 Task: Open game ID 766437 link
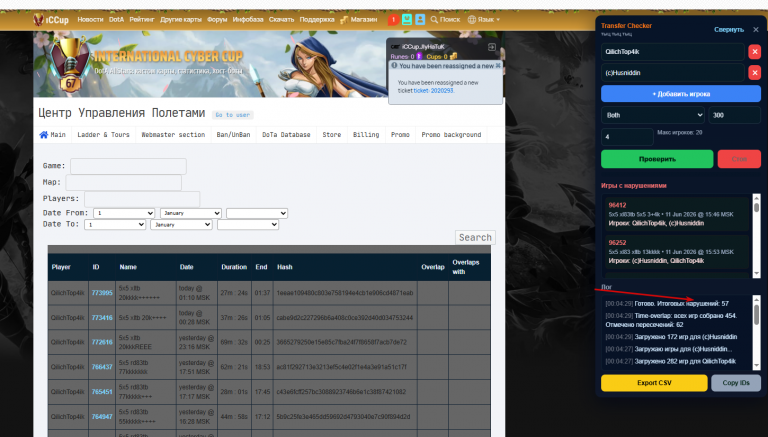tap(102, 367)
